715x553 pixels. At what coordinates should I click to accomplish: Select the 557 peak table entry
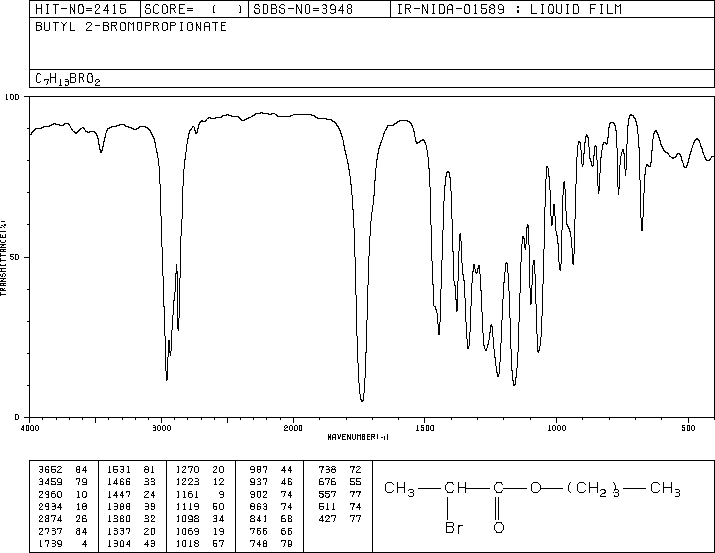coord(340,494)
